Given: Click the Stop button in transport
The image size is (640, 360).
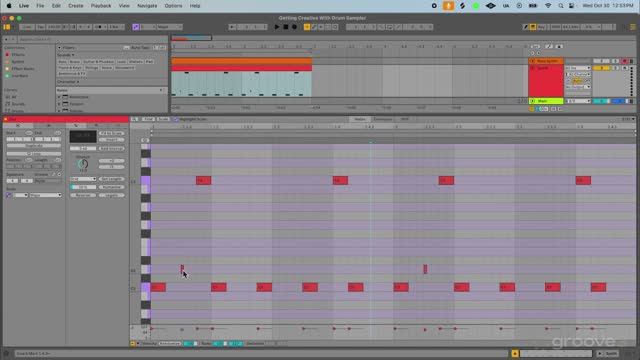Looking at the screenshot, I should [x=286, y=27].
